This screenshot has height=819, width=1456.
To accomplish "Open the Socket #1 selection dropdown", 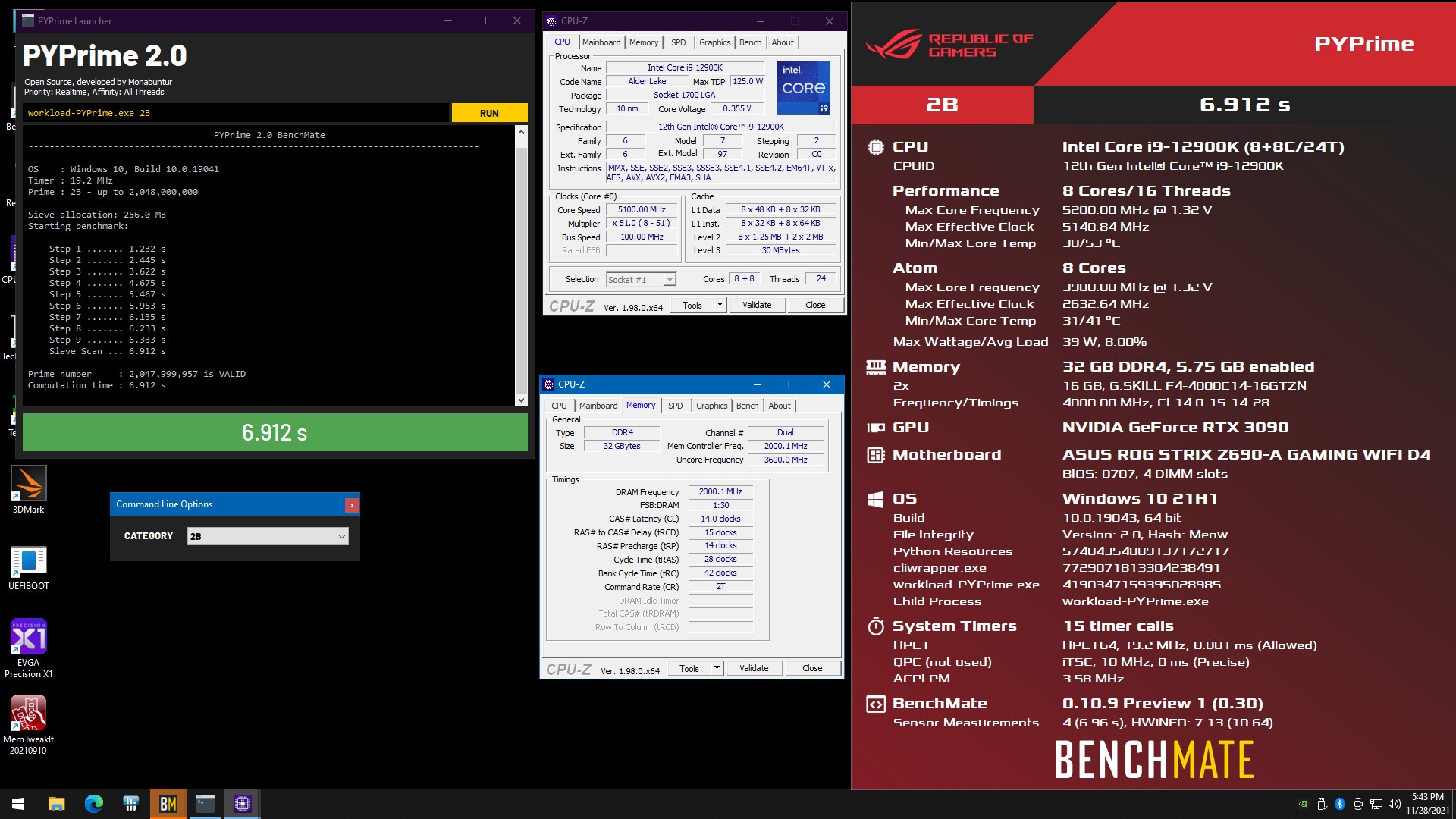I will pos(641,279).
